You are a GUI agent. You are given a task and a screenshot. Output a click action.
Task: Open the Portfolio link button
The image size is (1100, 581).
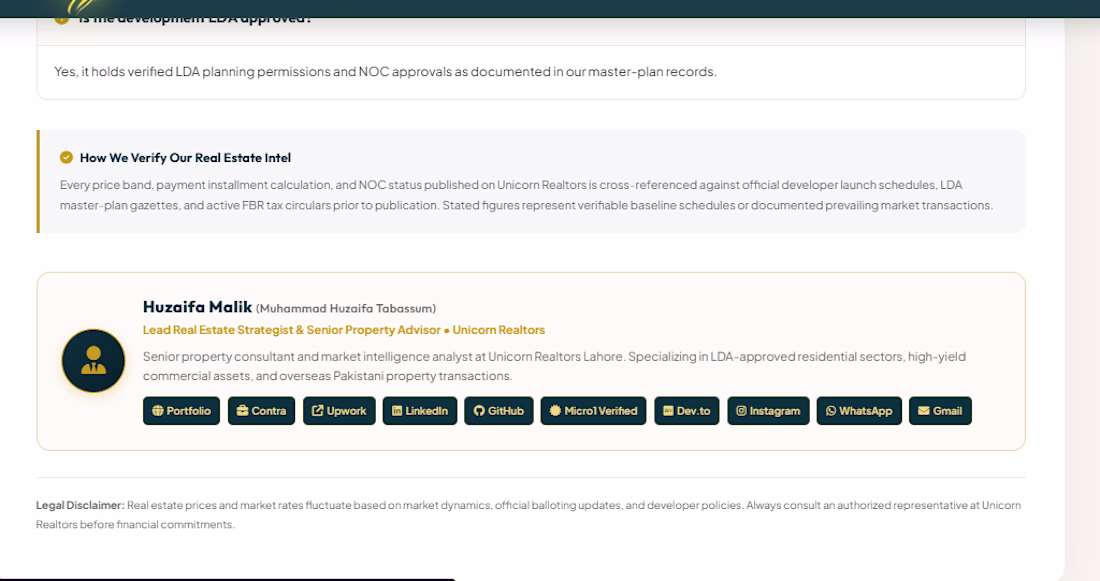point(181,410)
